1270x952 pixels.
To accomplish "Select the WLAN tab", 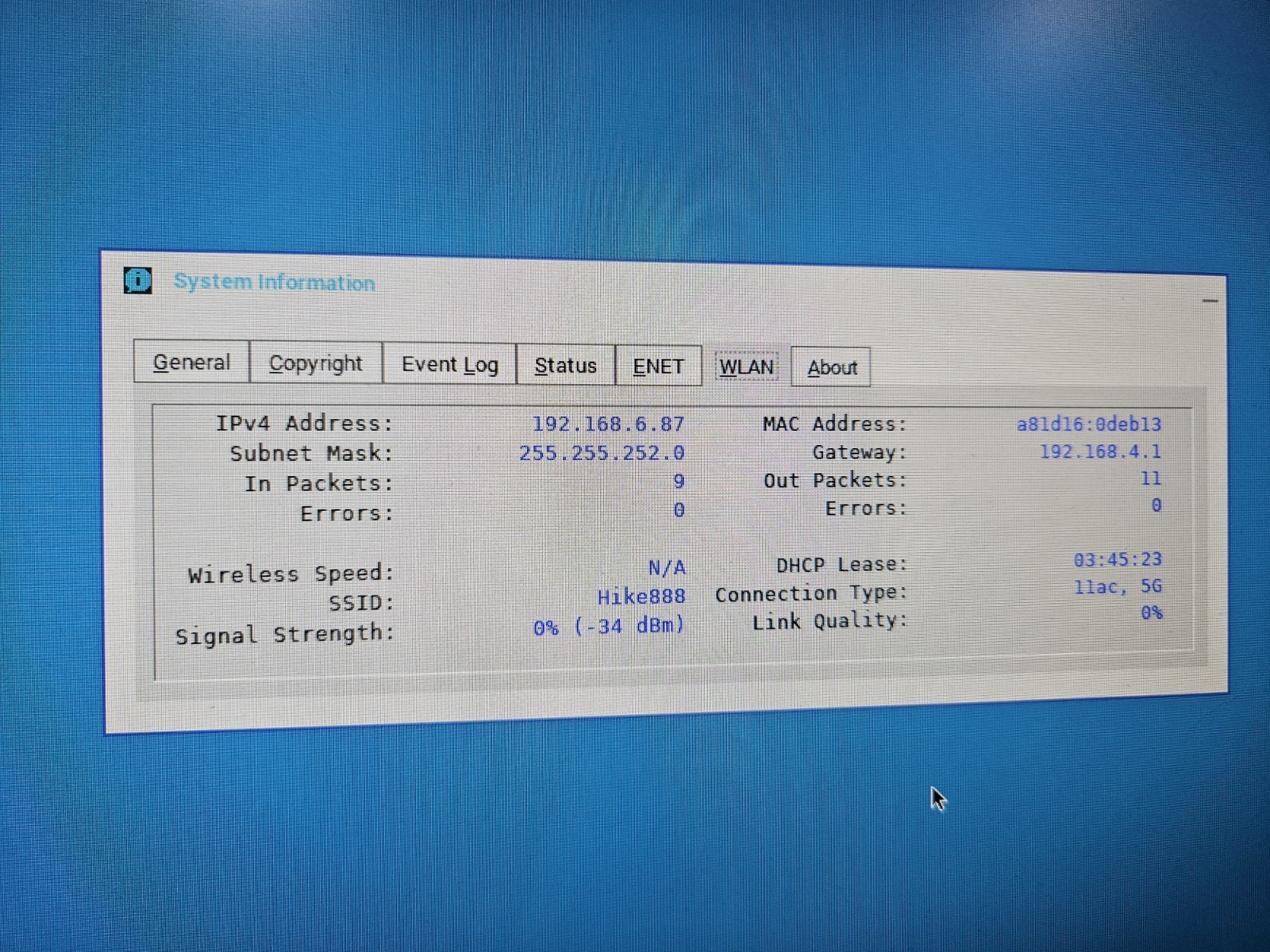I will tap(746, 367).
